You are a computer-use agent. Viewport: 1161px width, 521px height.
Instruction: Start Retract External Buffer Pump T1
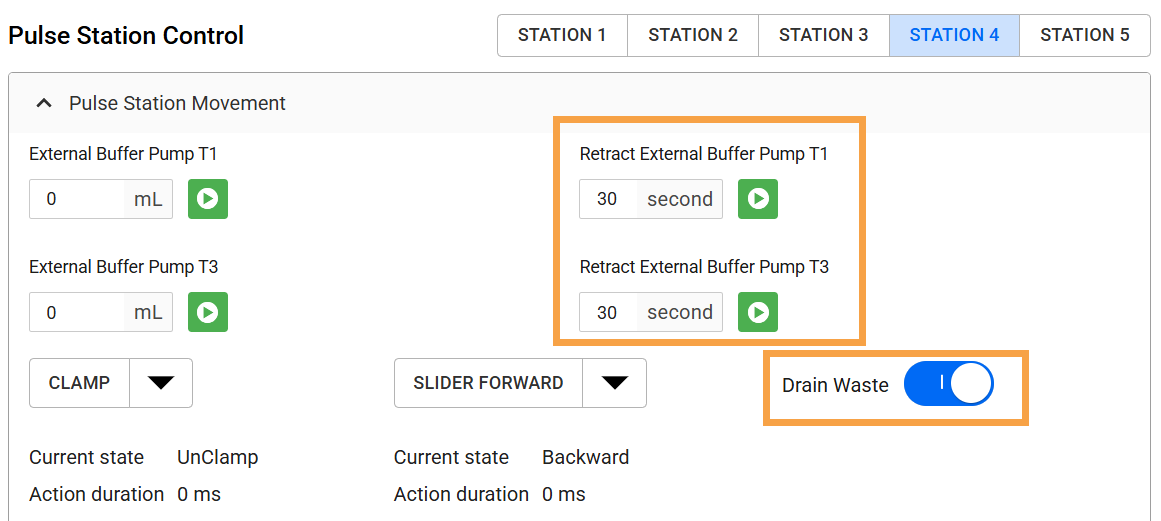pyautogui.click(x=758, y=199)
